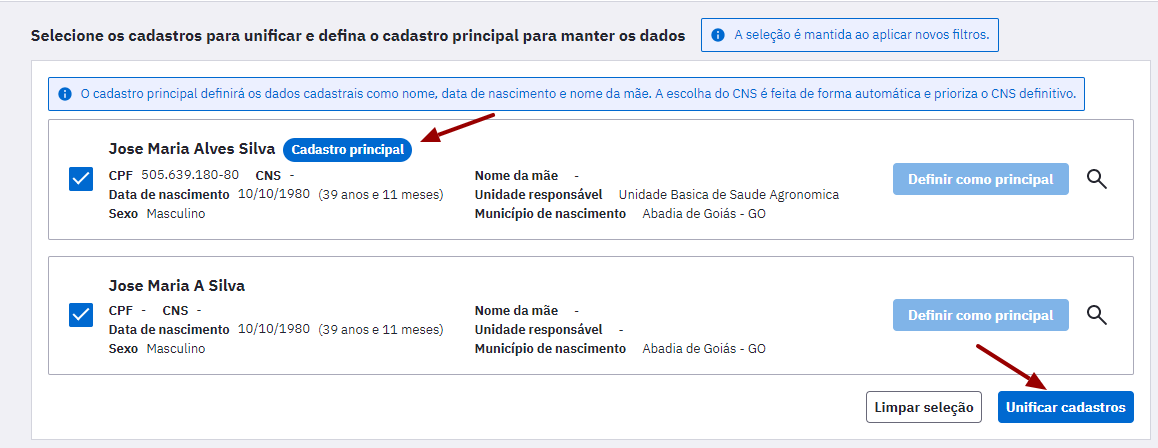Screen dimensions: 1158x448
Task: Click the 'Cadastro principal' badge
Action: click(x=348, y=150)
